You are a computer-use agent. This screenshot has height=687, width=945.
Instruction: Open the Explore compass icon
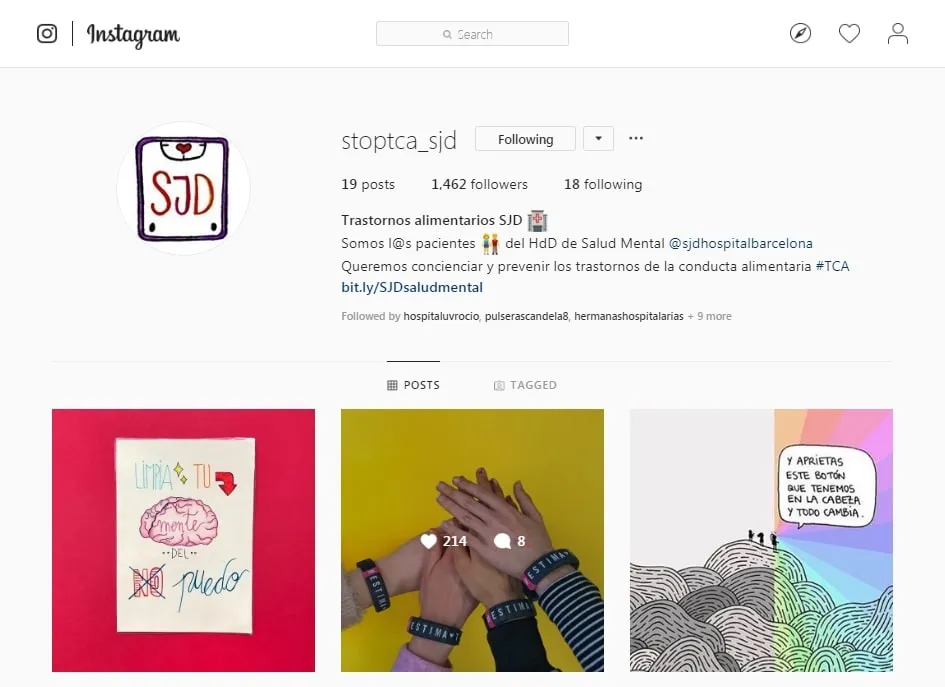(800, 33)
